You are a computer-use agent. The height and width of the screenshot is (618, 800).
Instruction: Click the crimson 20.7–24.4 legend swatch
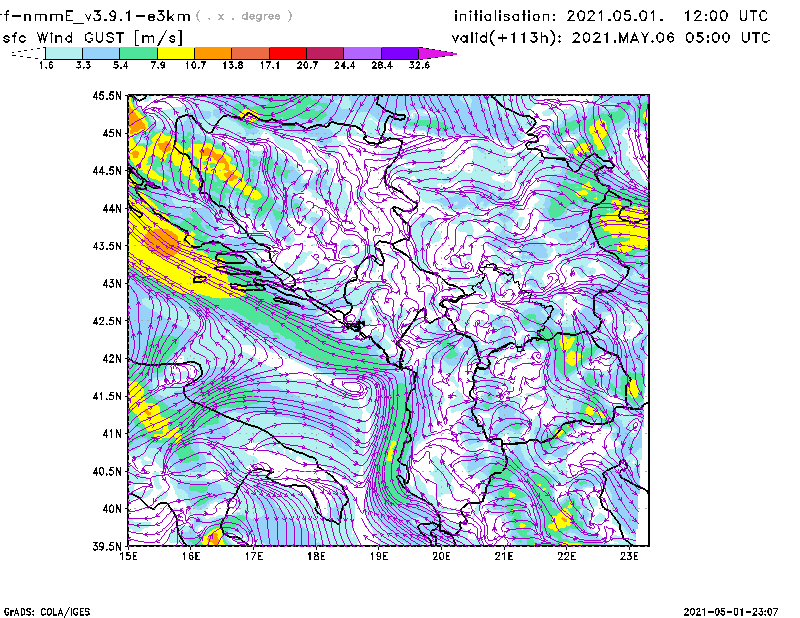point(325,53)
